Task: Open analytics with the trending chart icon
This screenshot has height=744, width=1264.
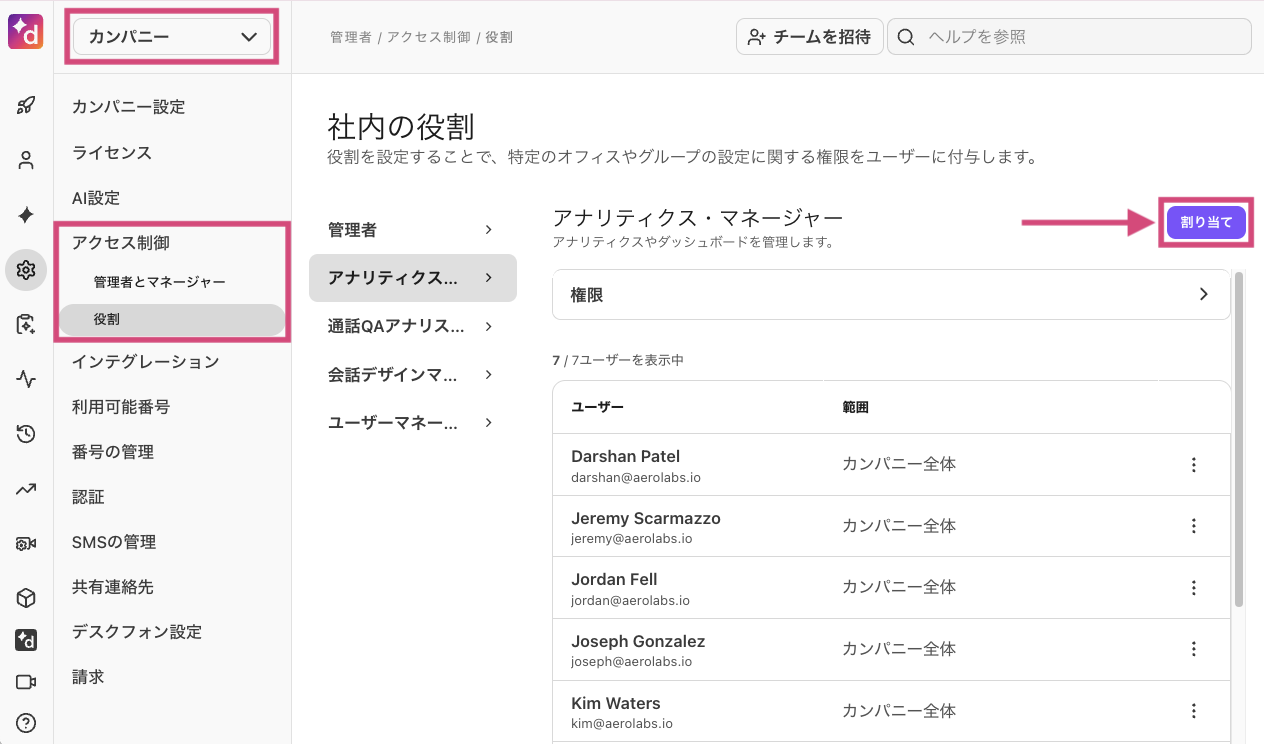Action: coord(25,489)
